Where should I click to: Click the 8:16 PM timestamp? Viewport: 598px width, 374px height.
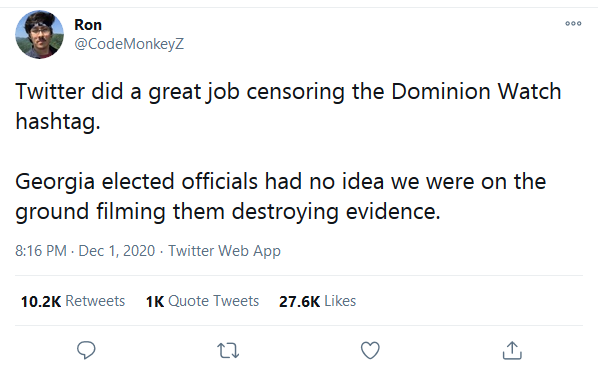point(41,251)
